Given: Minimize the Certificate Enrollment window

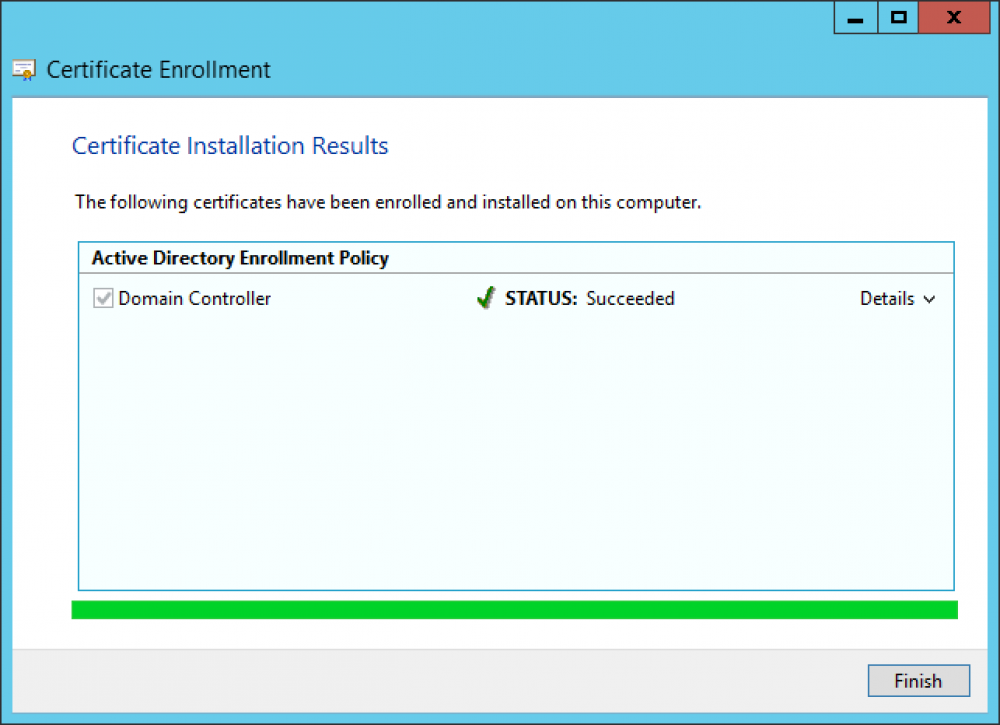Looking at the screenshot, I should [x=855, y=17].
